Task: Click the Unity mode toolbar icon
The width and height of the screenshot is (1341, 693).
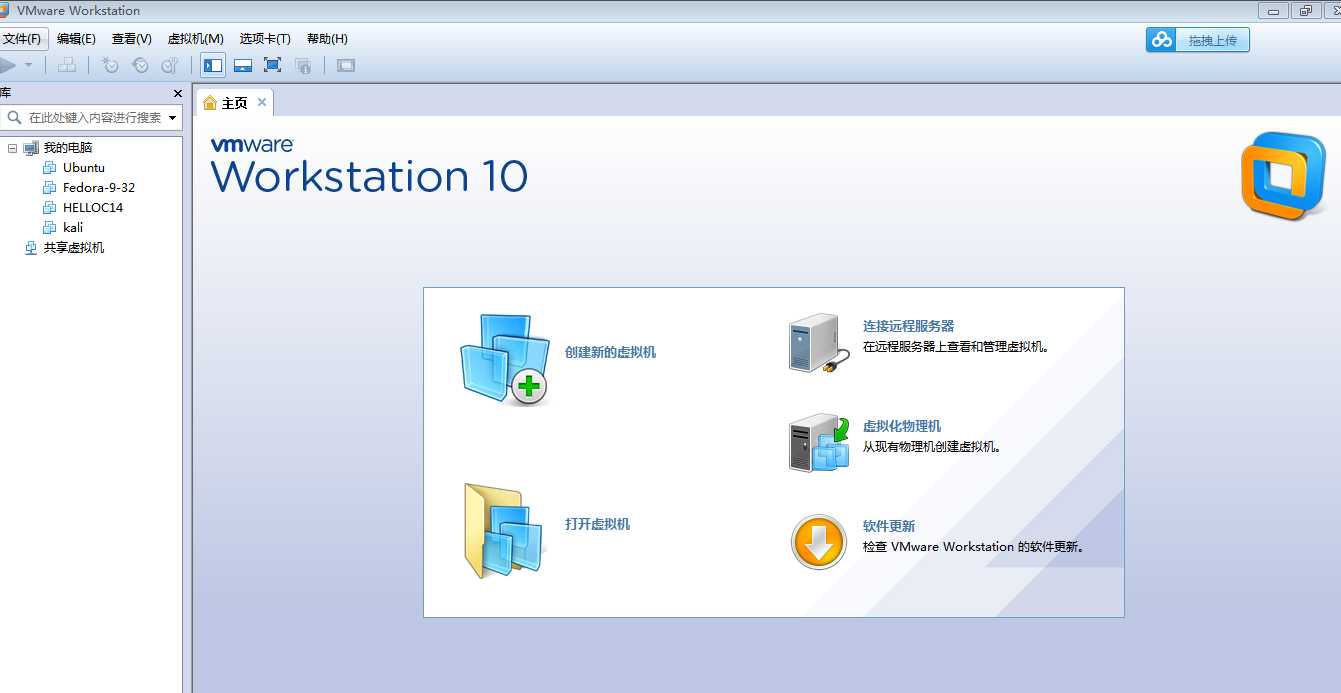Action: tap(304, 65)
